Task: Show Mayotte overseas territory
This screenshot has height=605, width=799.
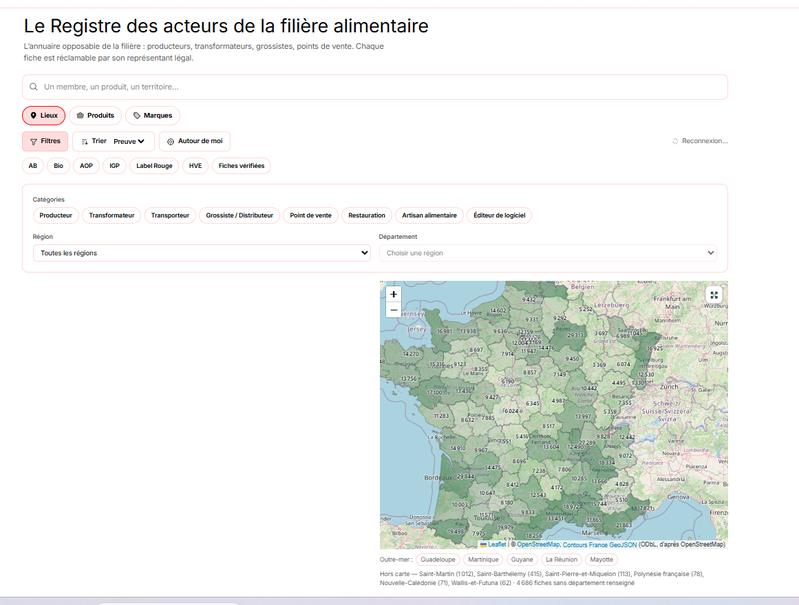Action: [601, 560]
